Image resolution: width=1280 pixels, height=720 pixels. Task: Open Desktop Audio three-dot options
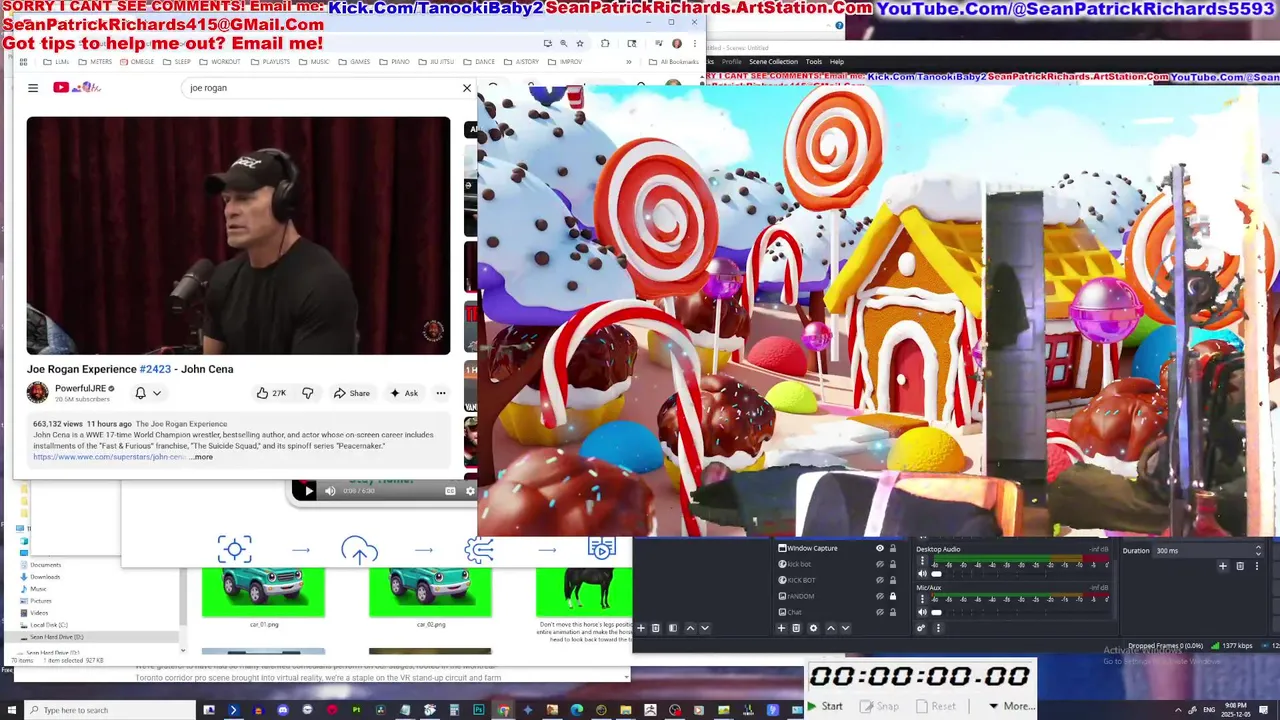[x=922, y=560]
